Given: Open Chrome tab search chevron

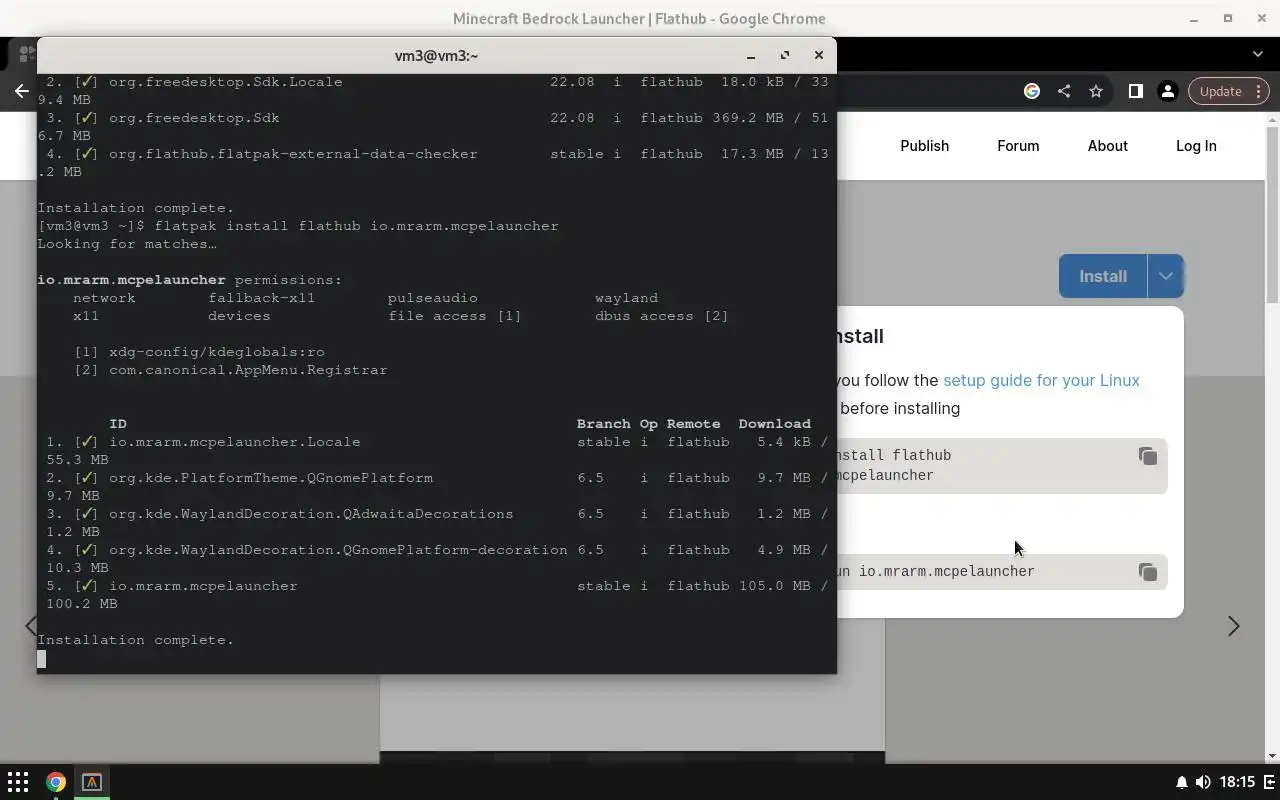Looking at the screenshot, I should tap(1258, 54).
